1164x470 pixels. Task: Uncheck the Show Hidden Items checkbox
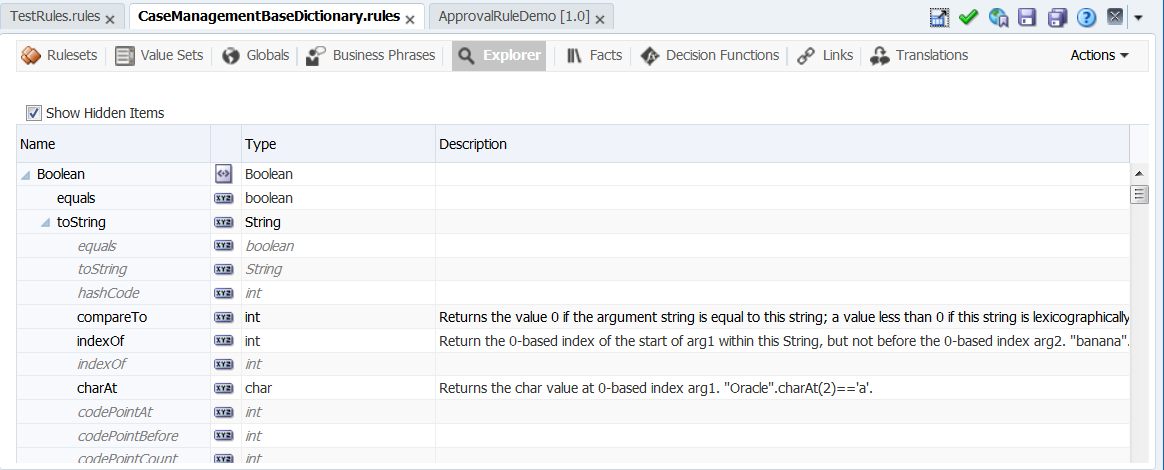click(33, 113)
